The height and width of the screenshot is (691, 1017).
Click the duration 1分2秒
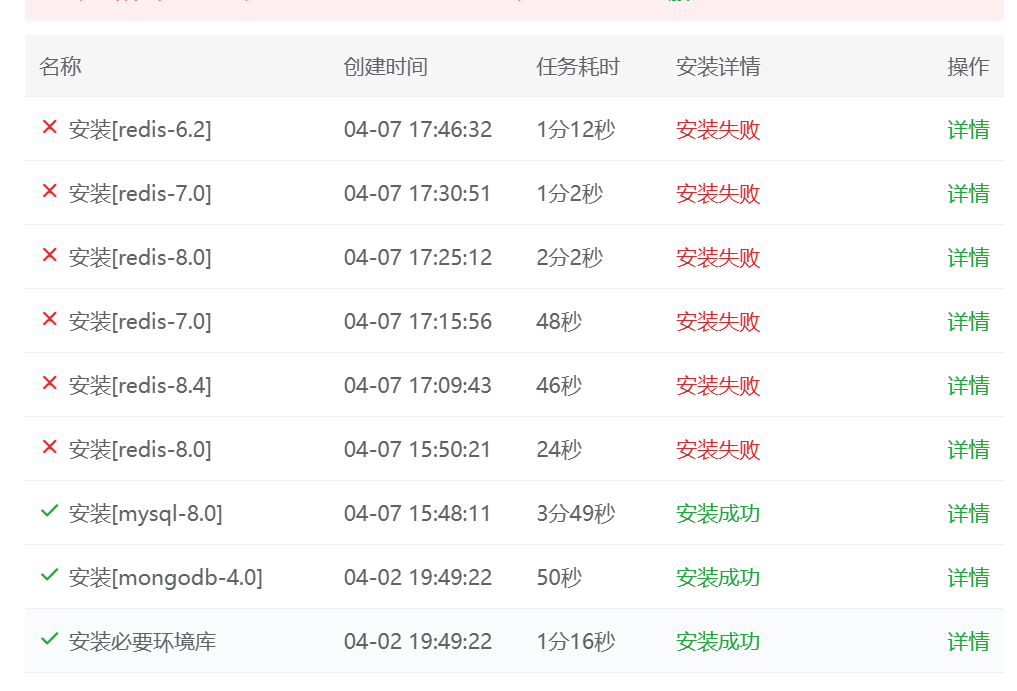point(569,193)
